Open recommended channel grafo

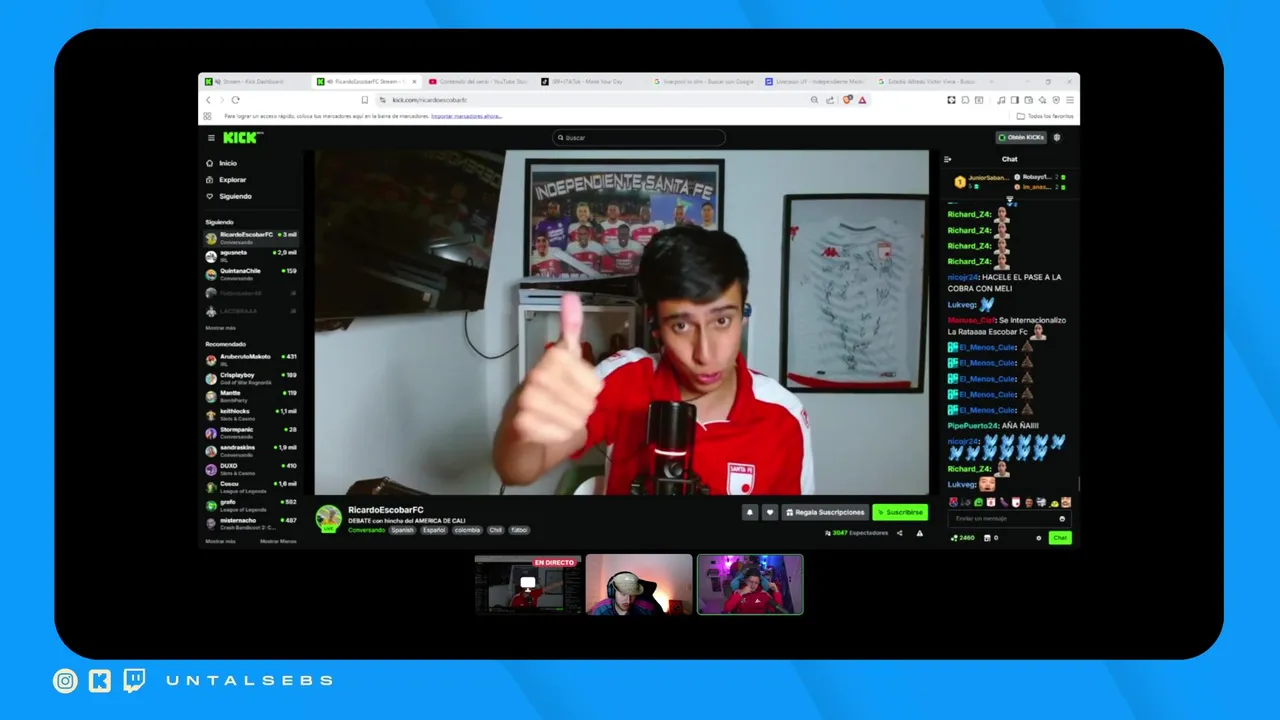click(251, 505)
